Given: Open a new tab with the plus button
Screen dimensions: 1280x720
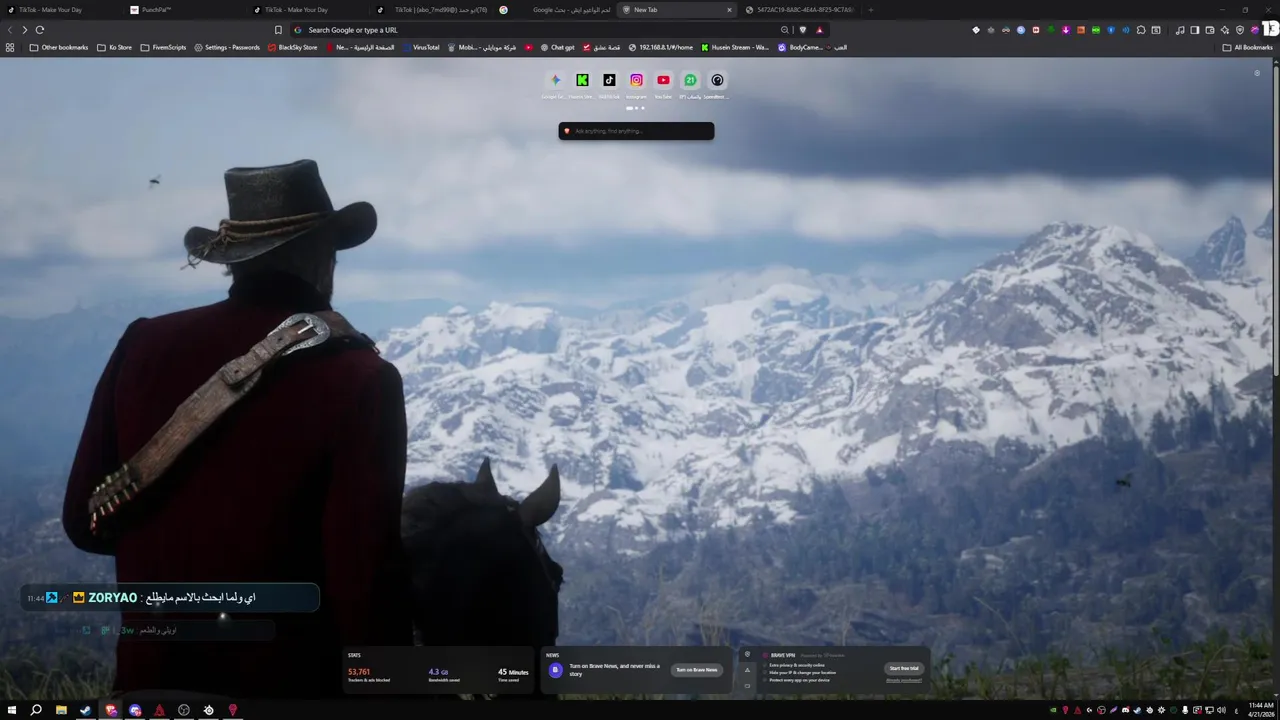Looking at the screenshot, I should coord(870,10).
